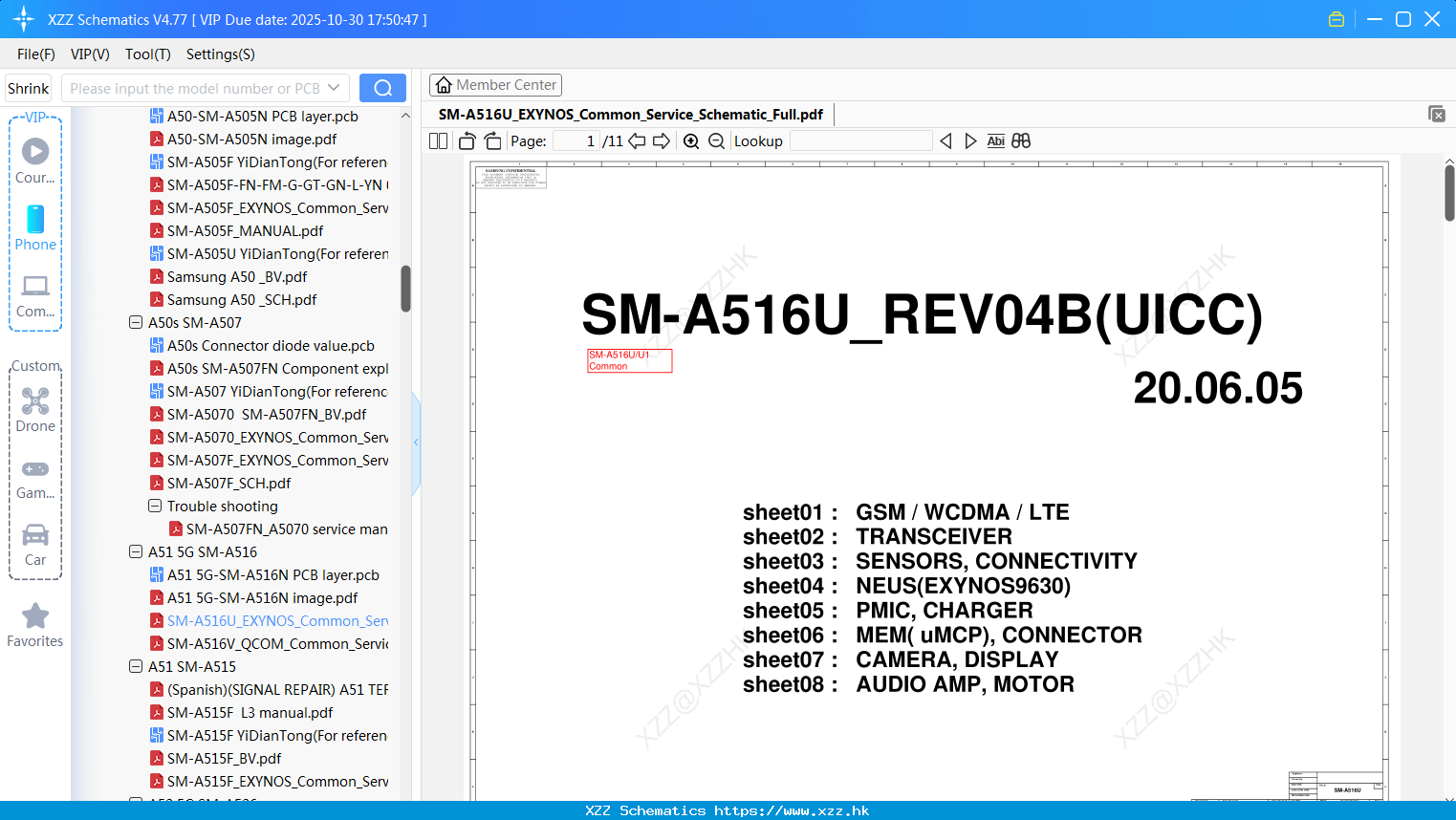Select Computer category in sidebar
1456x820 pixels.
point(35,295)
